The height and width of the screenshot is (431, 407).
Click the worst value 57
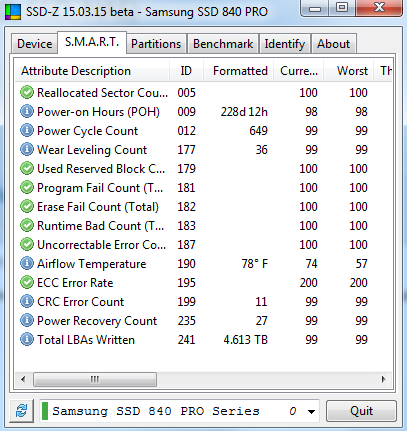click(x=361, y=264)
